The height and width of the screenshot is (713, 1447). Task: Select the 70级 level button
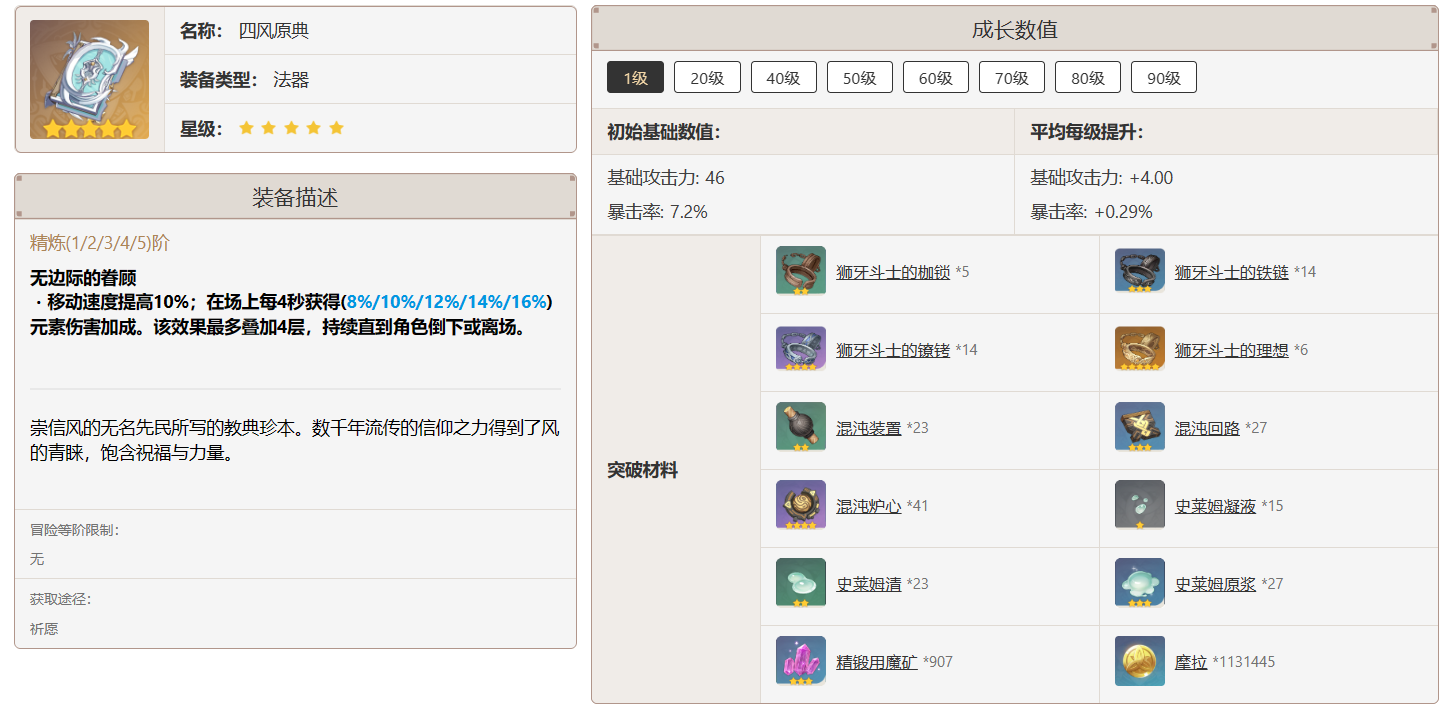(1011, 77)
